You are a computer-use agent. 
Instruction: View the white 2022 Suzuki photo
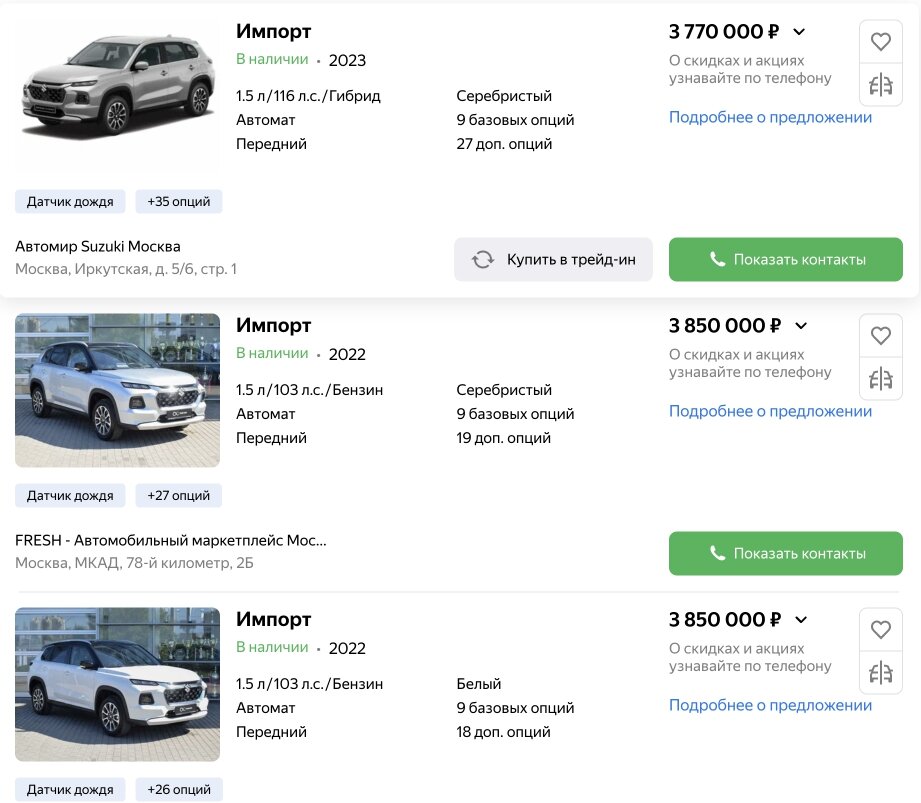(117, 684)
